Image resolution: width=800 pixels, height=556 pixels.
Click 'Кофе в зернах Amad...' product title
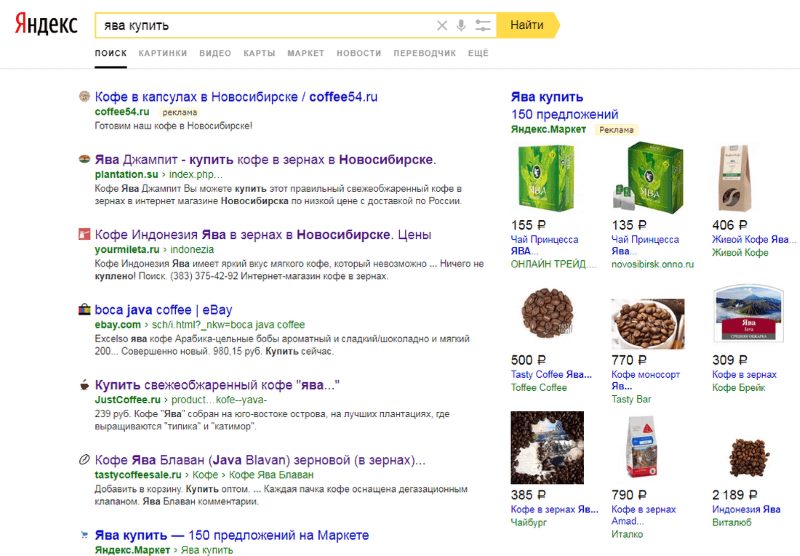point(643,515)
